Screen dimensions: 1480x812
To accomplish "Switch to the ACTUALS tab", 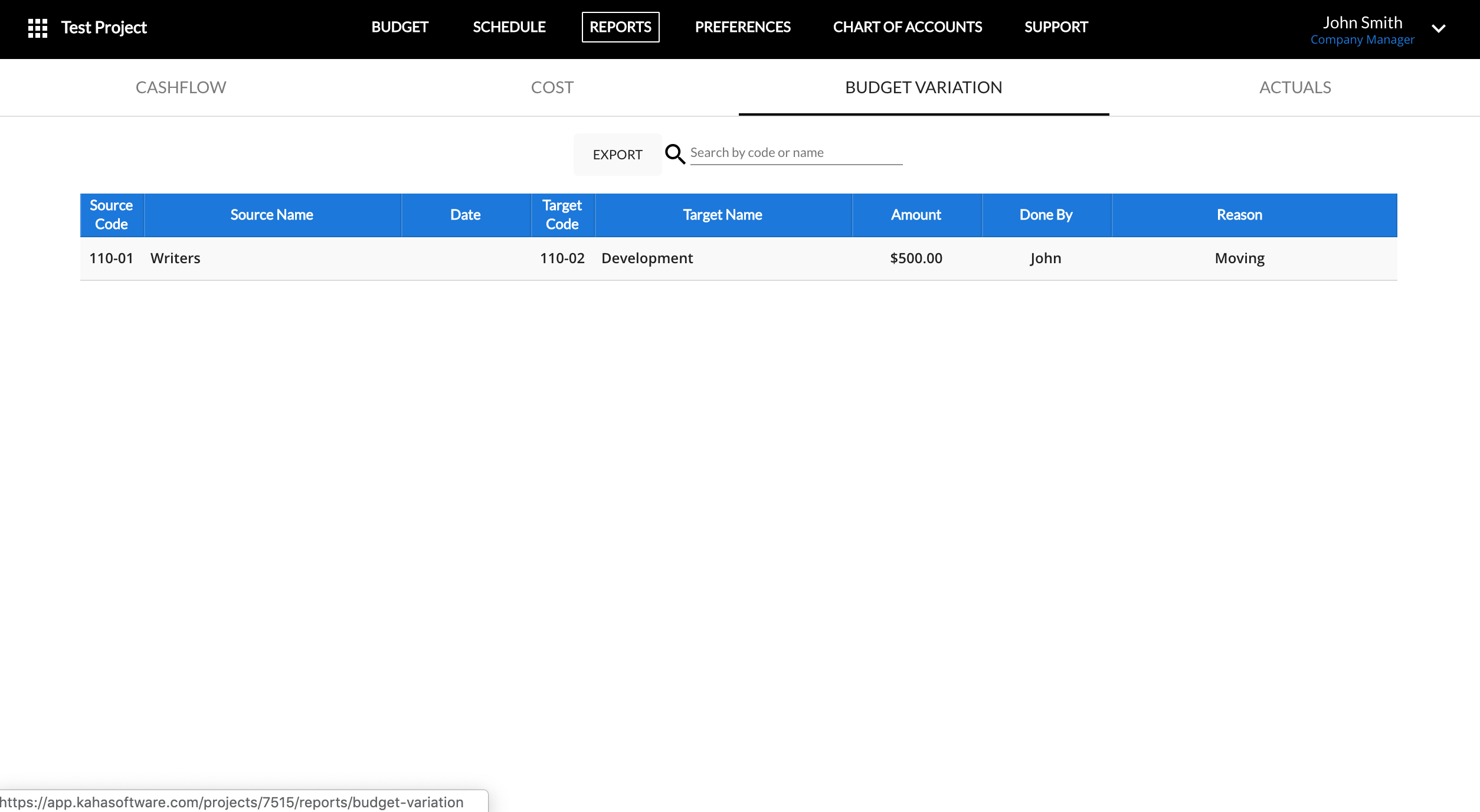I will tap(1295, 87).
